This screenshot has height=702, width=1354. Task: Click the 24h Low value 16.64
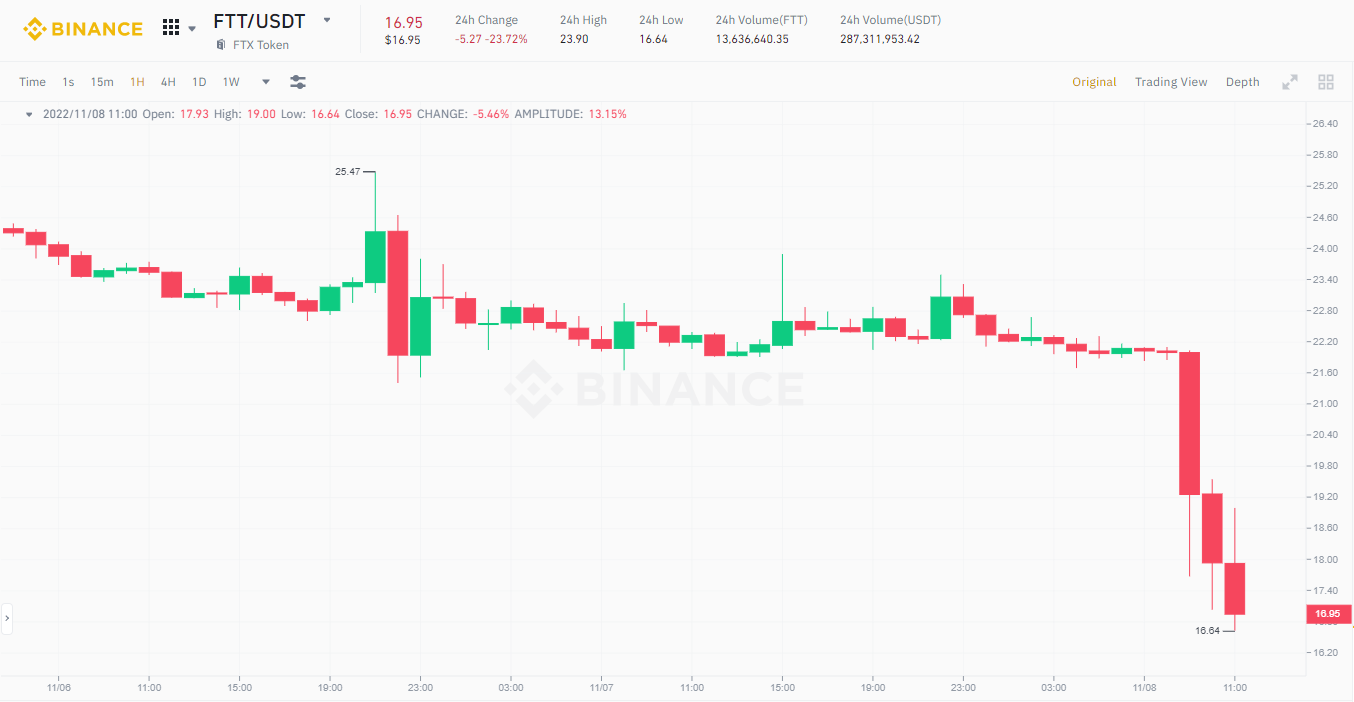(x=653, y=39)
